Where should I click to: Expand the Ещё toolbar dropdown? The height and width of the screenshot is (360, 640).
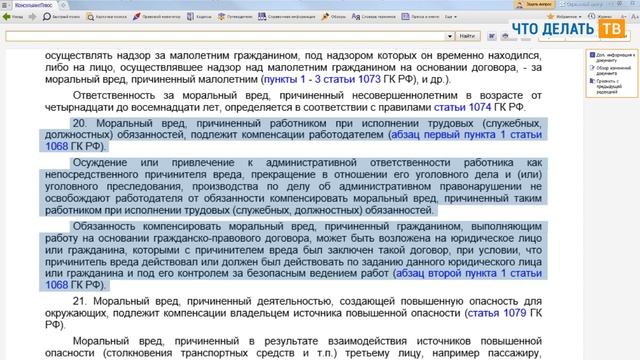451,17
